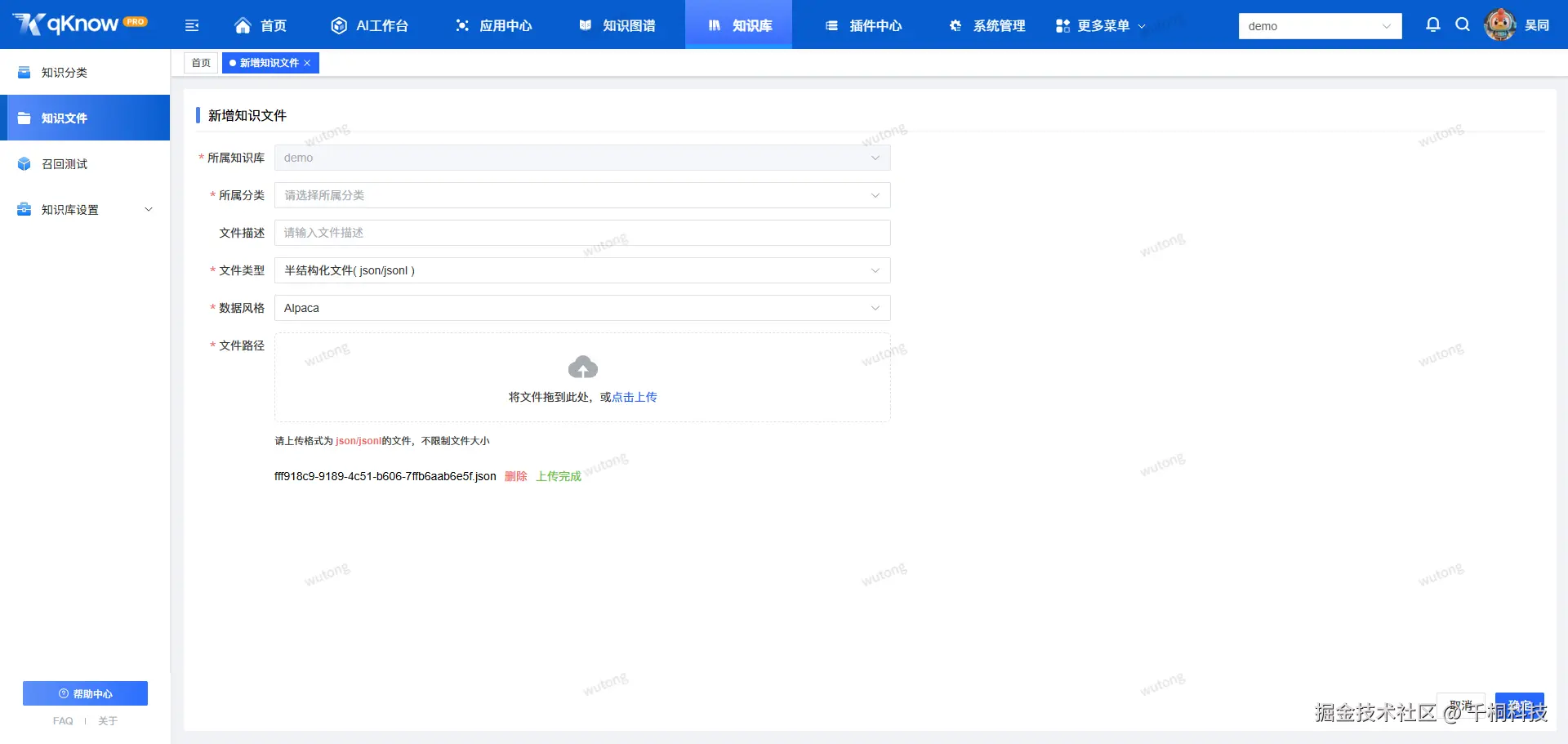The image size is (1568, 744).
Task: Click the 召回测试 cube icon
Action: pyautogui.click(x=24, y=163)
